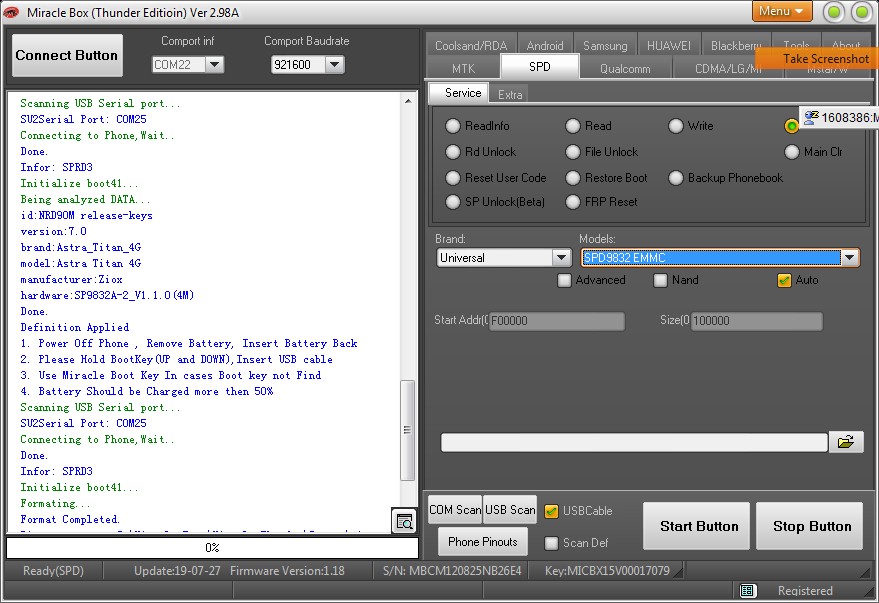The image size is (879, 603).
Task: Click the USB Scan button
Action: click(510, 510)
